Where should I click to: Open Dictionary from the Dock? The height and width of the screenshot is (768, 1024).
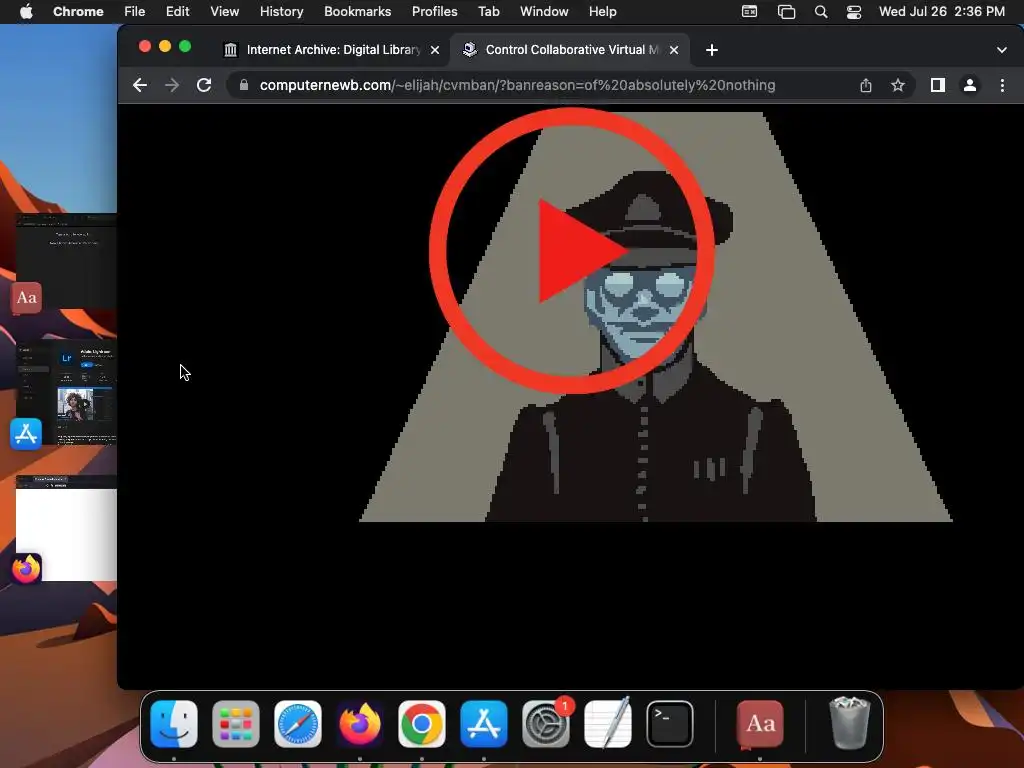[760, 724]
